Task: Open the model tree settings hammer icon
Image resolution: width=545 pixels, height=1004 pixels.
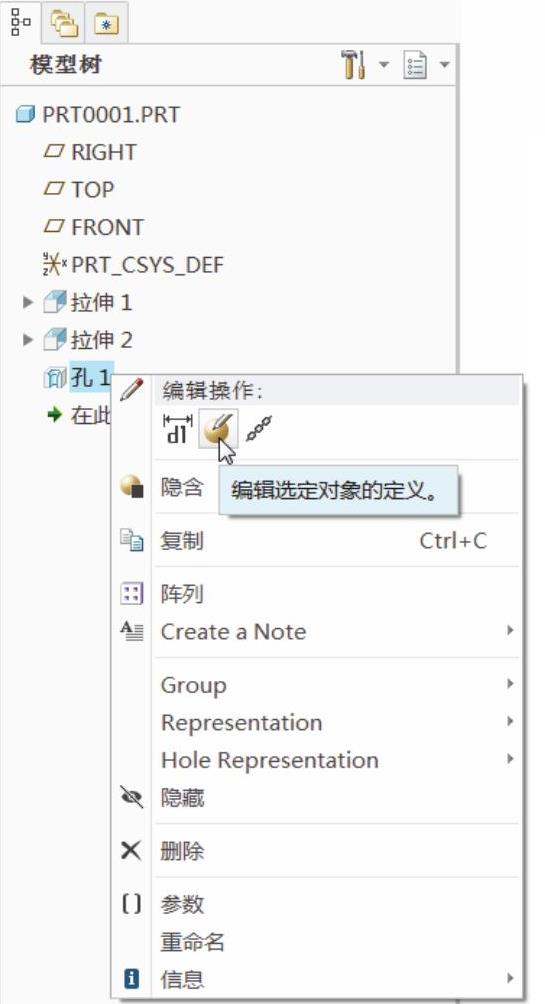Action: click(354, 65)
